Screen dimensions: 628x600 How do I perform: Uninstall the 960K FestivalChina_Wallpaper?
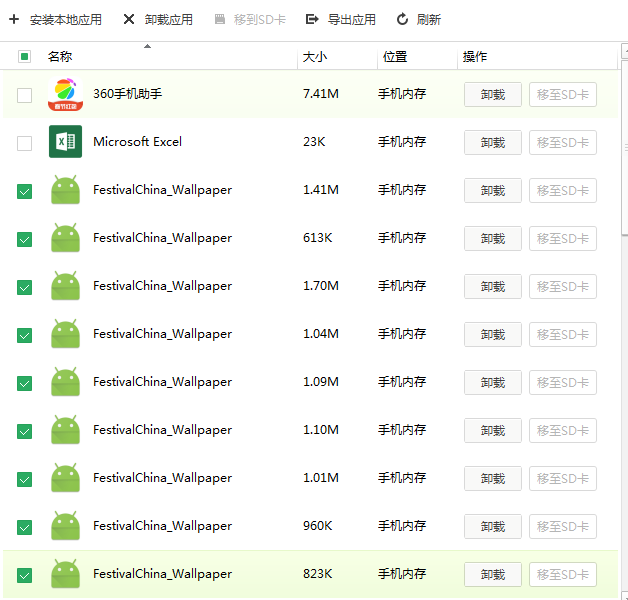[x=492, y=527]
